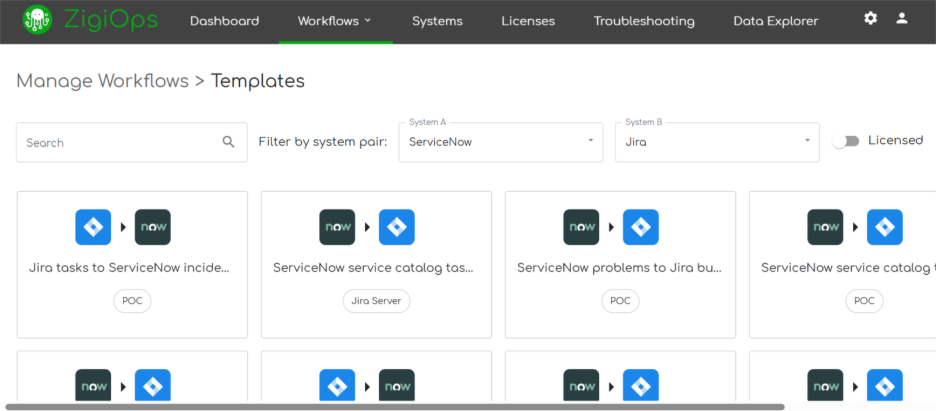This screenshot has height=411, width=936.
Task: Navigate to Troubleshooting
Action: [644, 21]
